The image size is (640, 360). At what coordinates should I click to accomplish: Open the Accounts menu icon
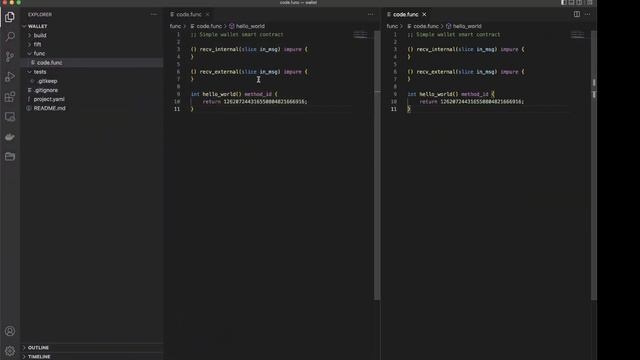coord(10,331)
